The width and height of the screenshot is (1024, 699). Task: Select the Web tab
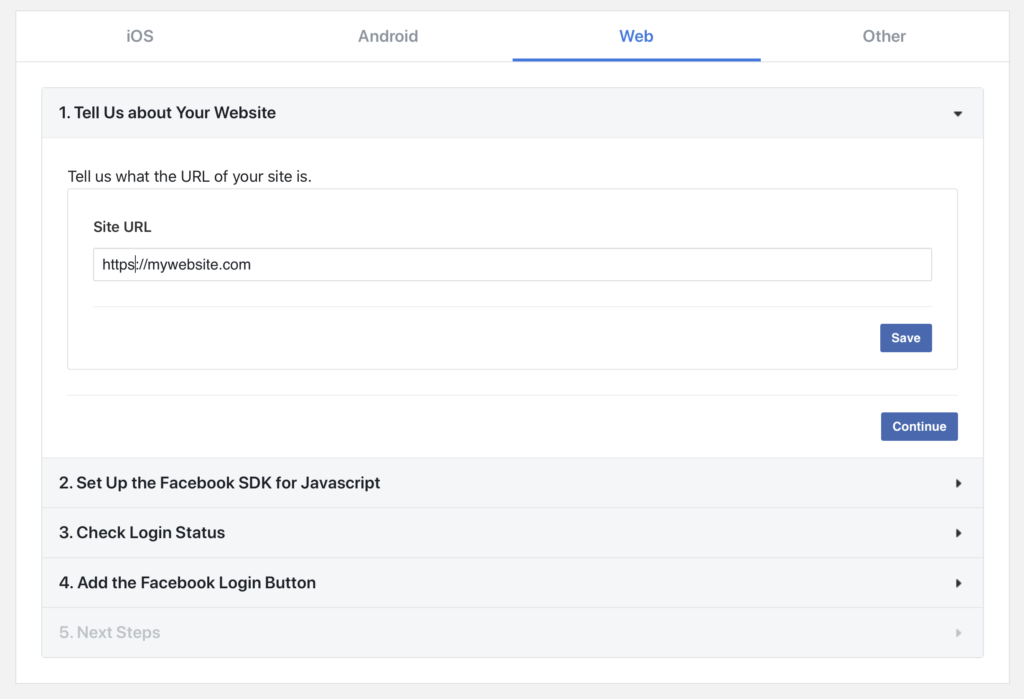point(636,37)
